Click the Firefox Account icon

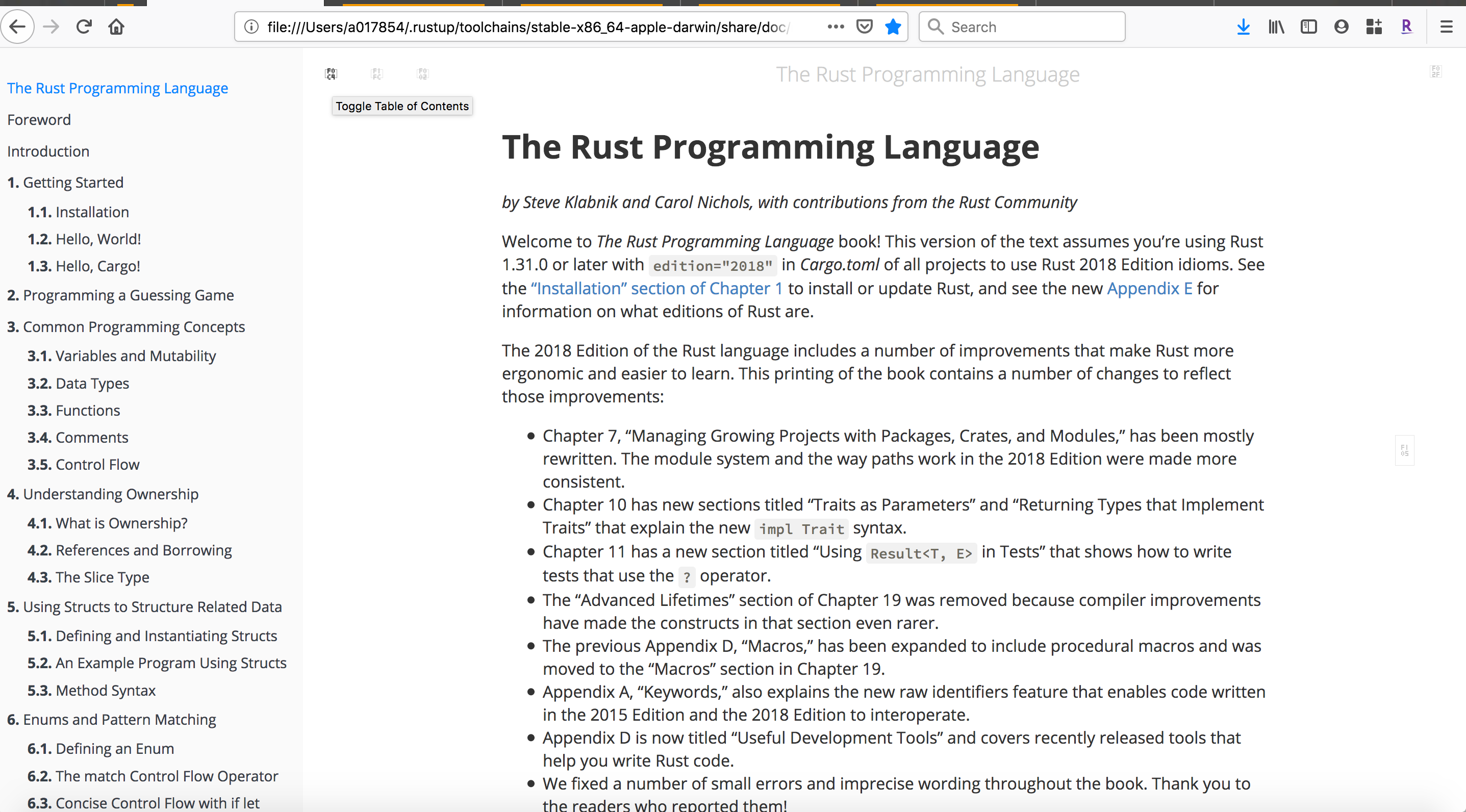click(x=1342, y=26)
